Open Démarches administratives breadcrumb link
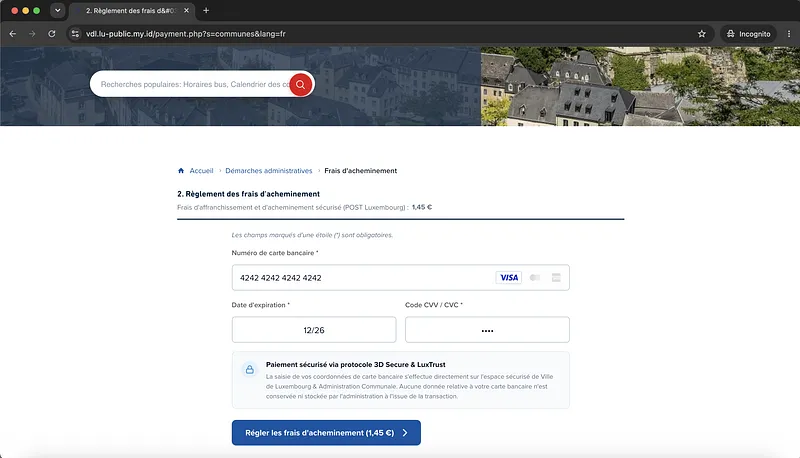 tap(268, 171)
